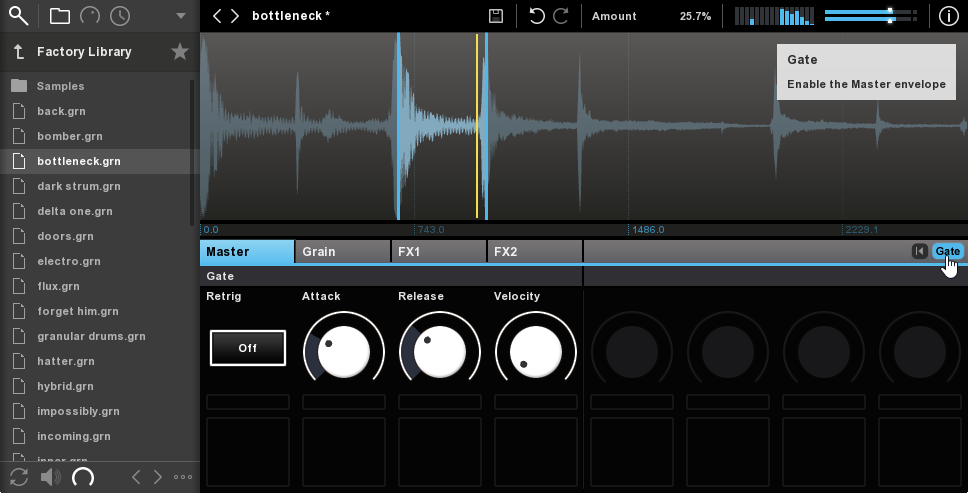
Task: Select the folder browse icon
Action: (59, 16)
